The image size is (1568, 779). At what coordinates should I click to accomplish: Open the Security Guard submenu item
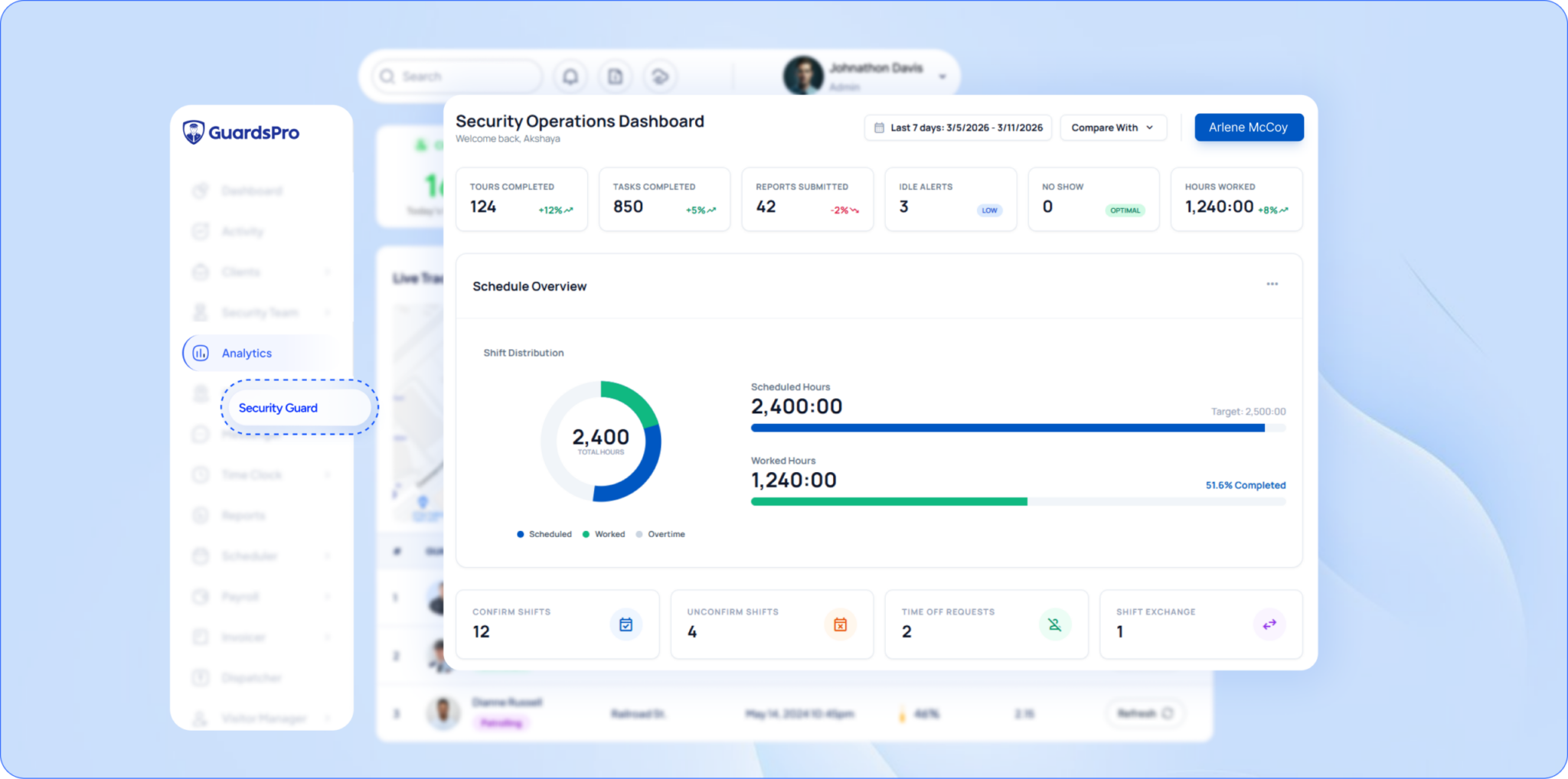[278, 408]
